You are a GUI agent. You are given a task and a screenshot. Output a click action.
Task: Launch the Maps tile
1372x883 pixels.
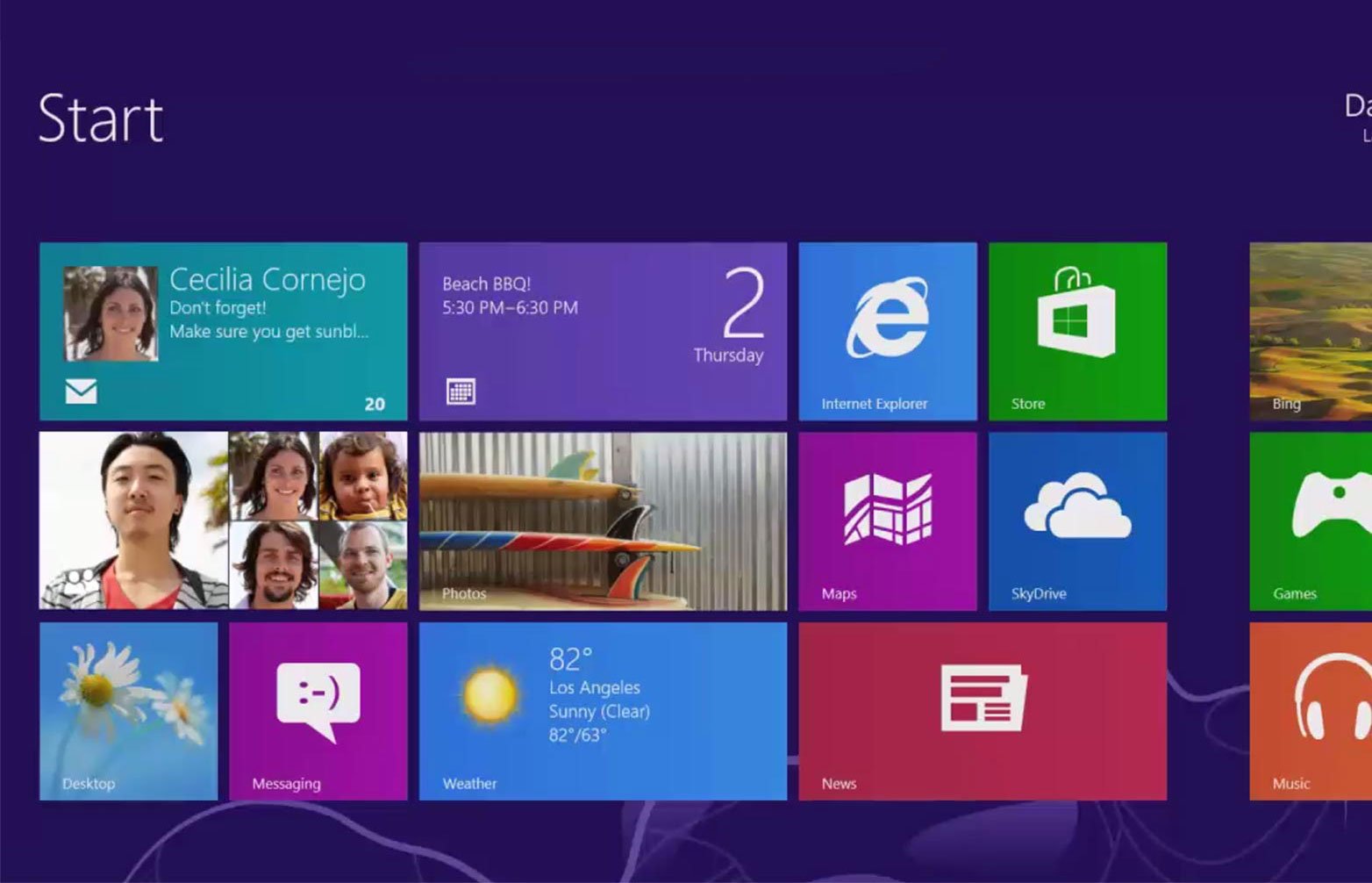[x=888, y=521]
